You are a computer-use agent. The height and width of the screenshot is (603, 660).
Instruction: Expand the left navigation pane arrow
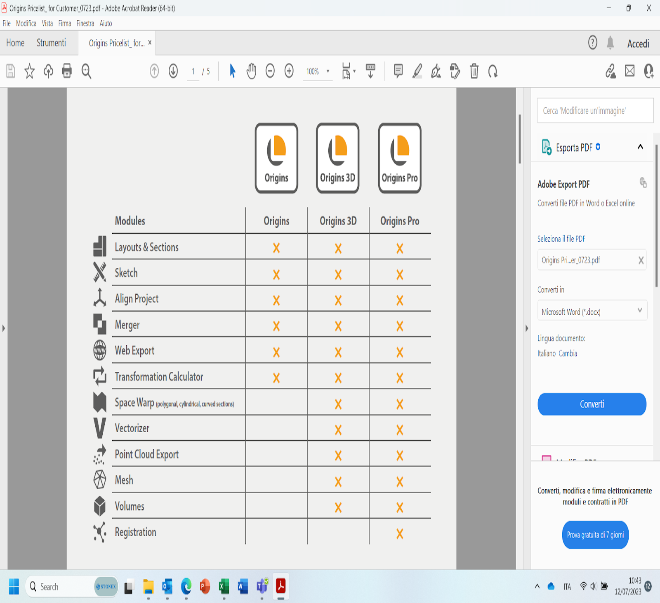[3, 328]
